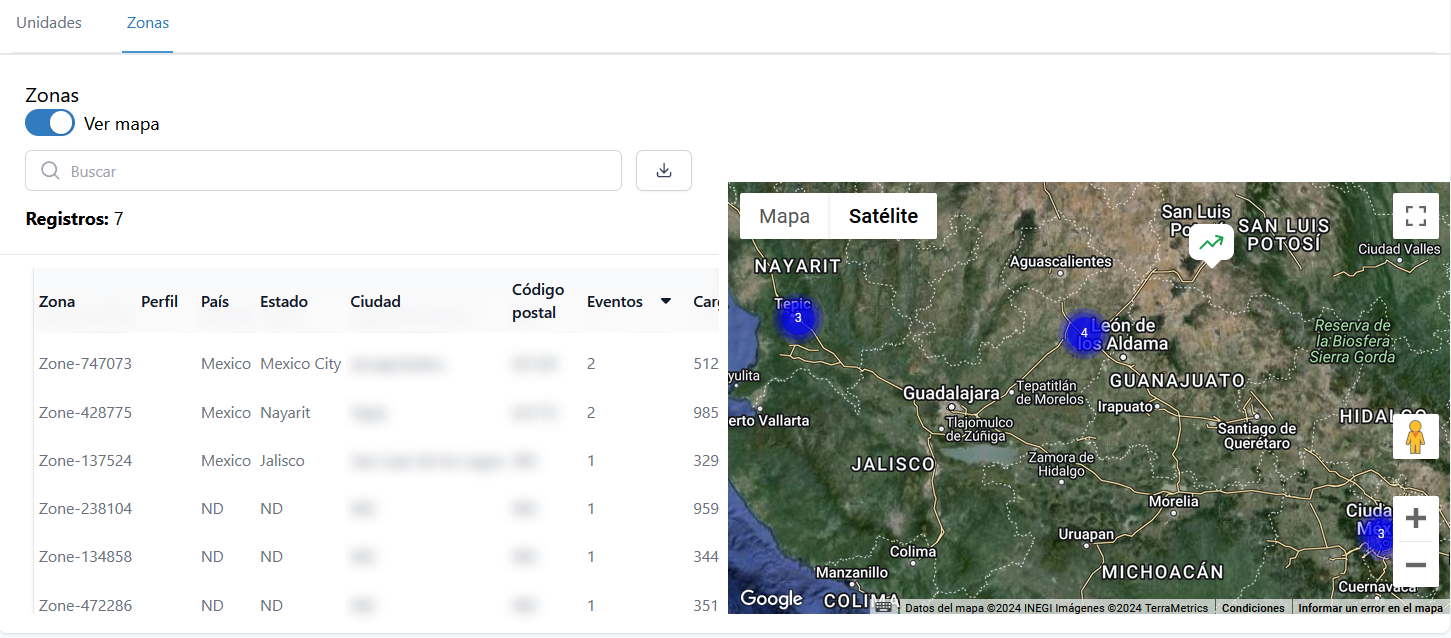Zoom out on the map
The width and height of the screenshot is (1451, 638).
point(1415,565)
